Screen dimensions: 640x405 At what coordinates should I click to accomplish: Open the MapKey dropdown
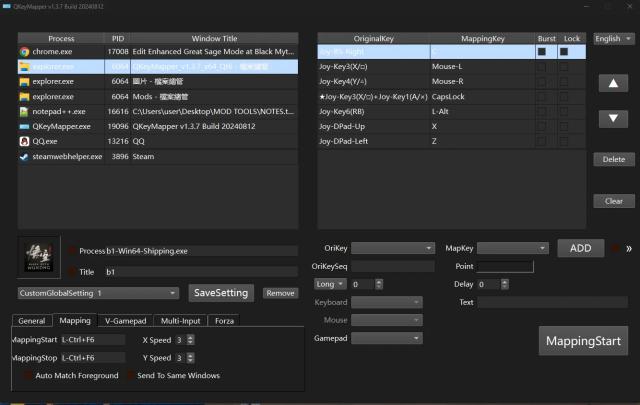(x=512, y=248)
